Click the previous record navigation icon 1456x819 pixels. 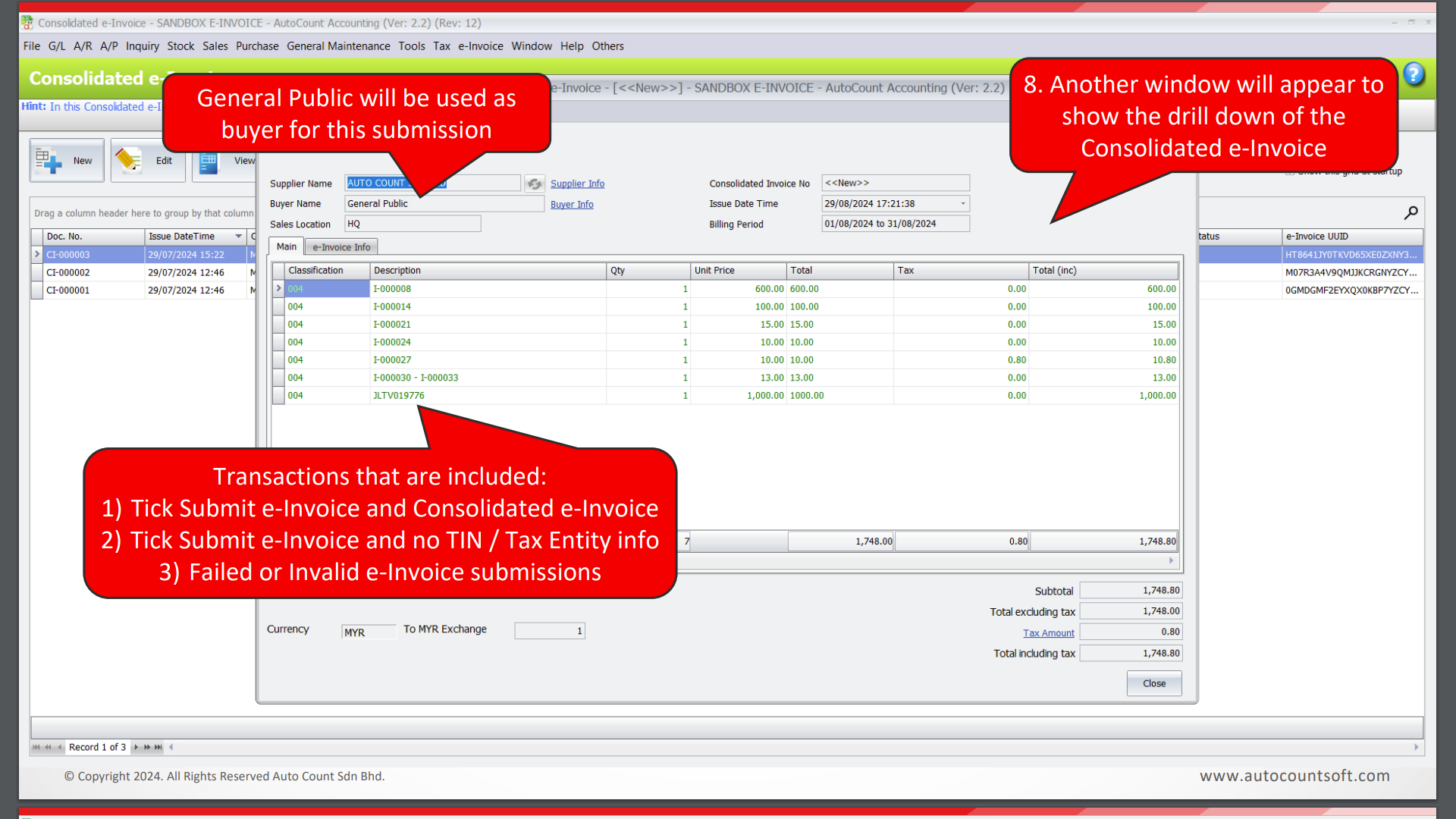pyautogui.click(x=58, y=747)
